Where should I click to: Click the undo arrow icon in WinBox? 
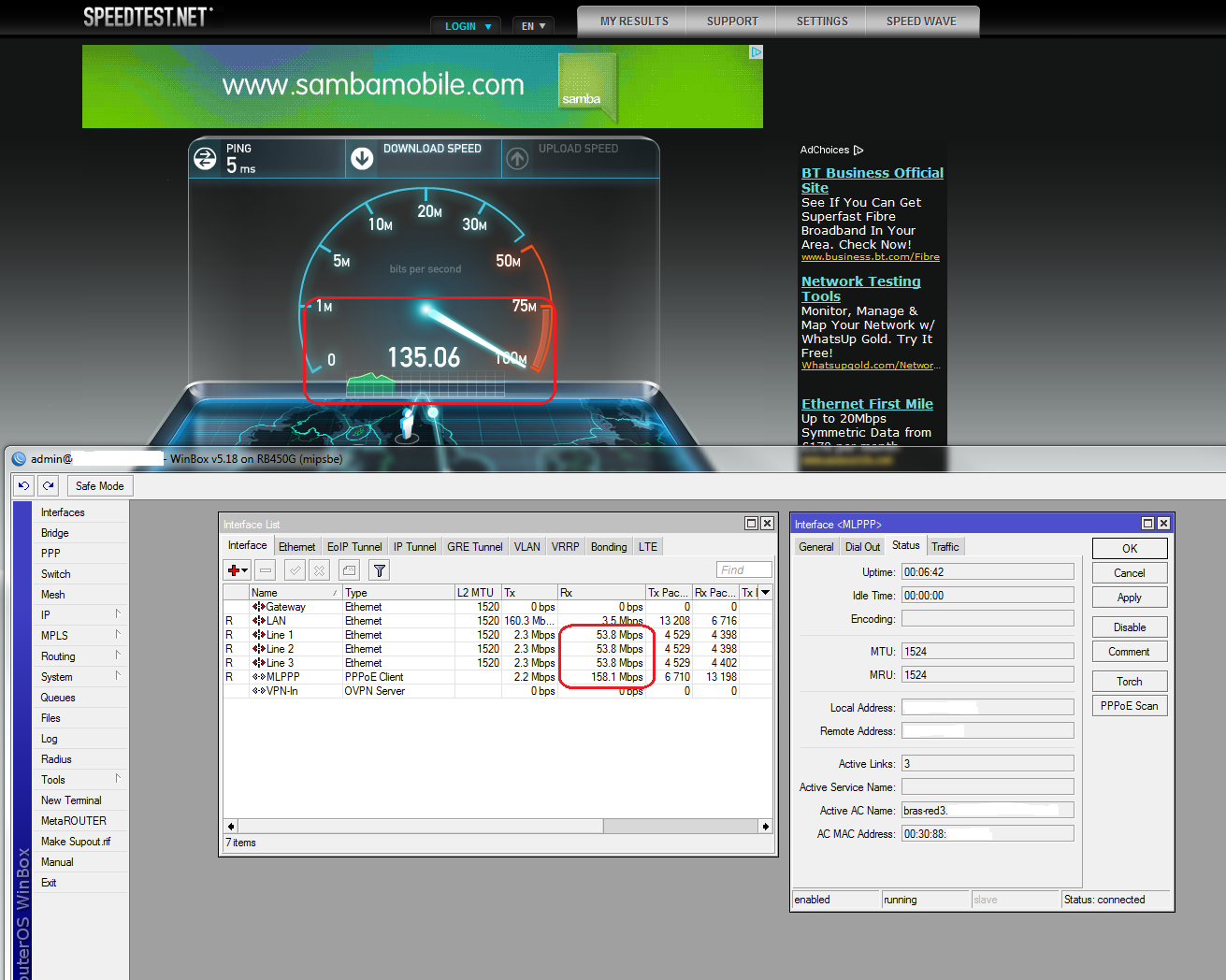(x=24, y=485)
